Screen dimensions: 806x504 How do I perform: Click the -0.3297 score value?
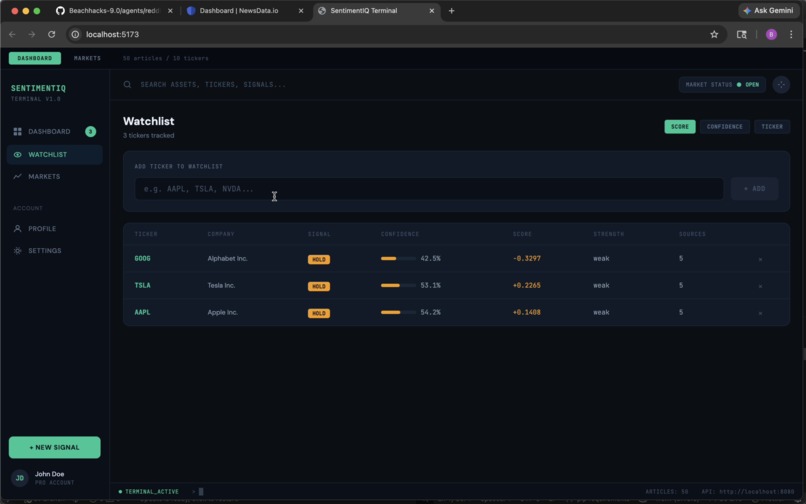526,259
